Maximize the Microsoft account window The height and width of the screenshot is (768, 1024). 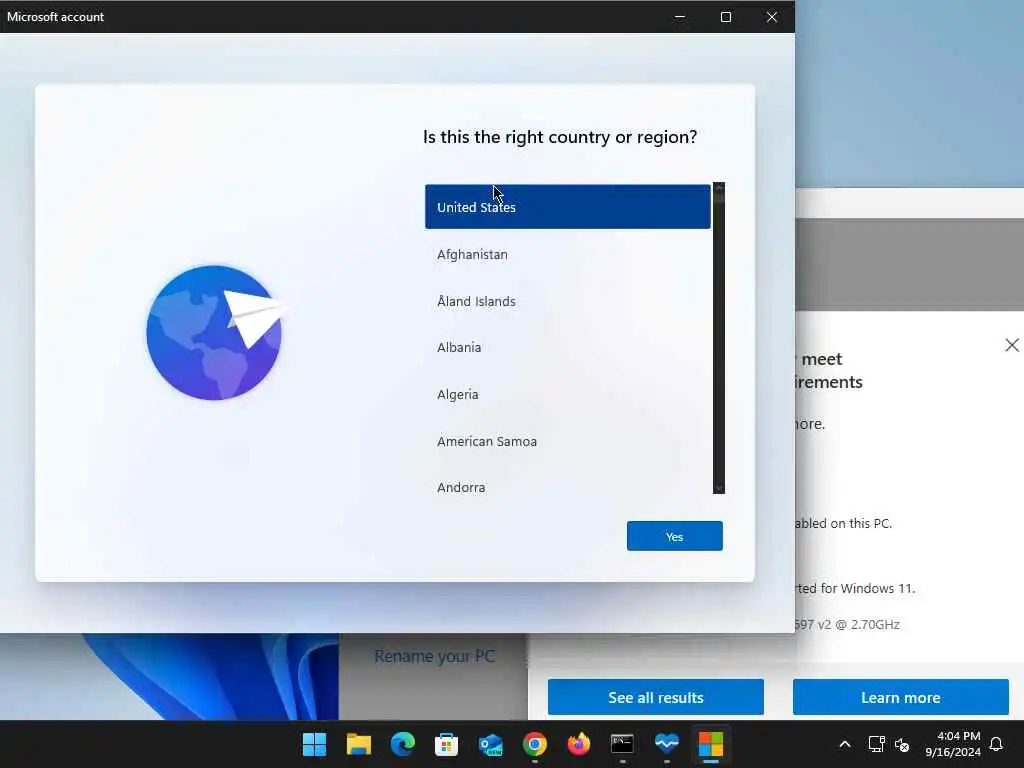(726, 17)
